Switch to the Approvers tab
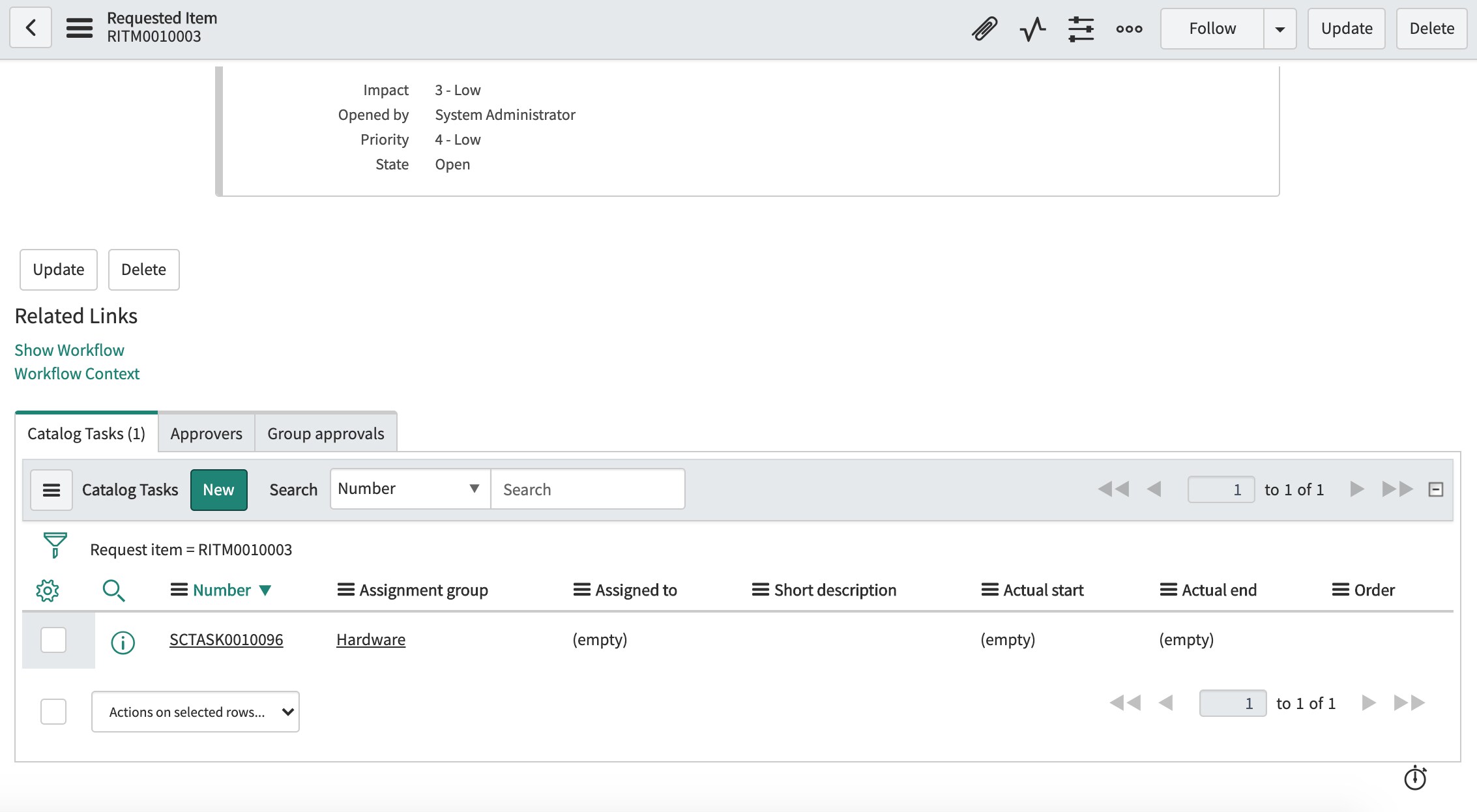 point(205,433)
